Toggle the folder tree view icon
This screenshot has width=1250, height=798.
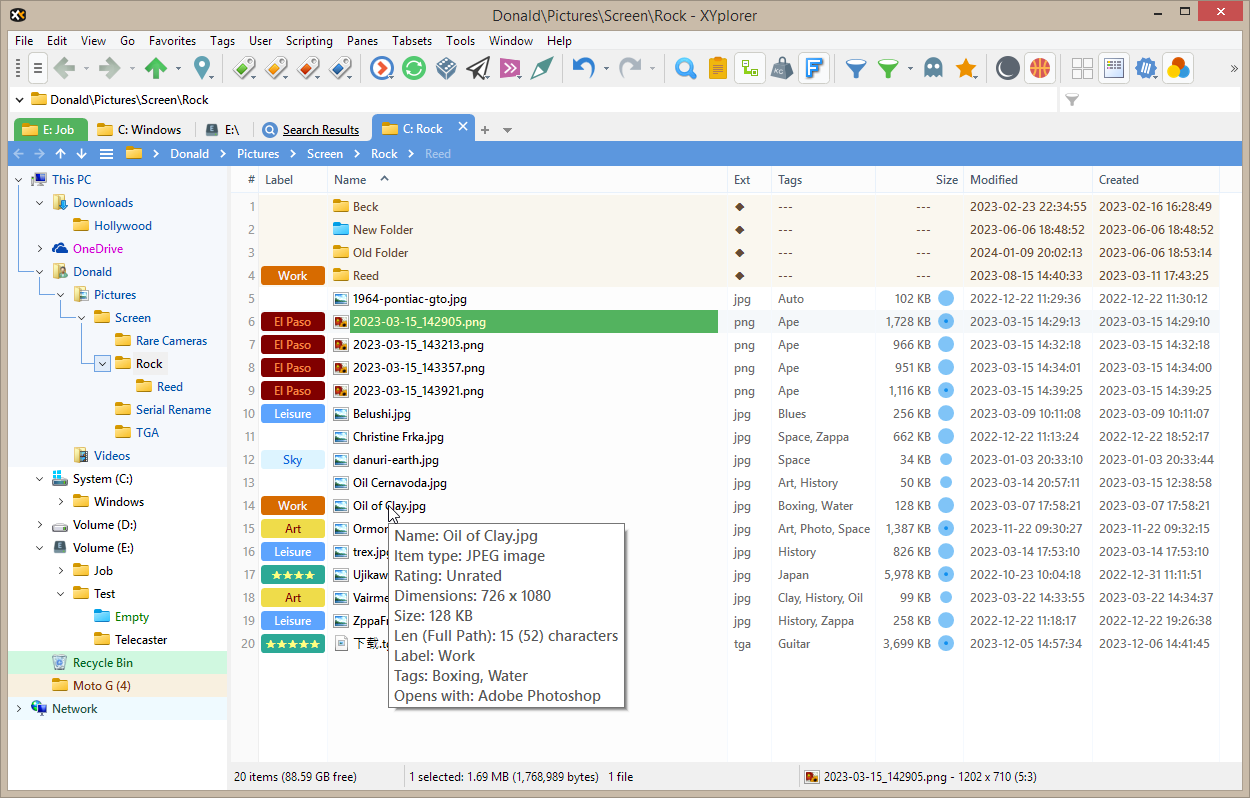click(x=749, y=68)
